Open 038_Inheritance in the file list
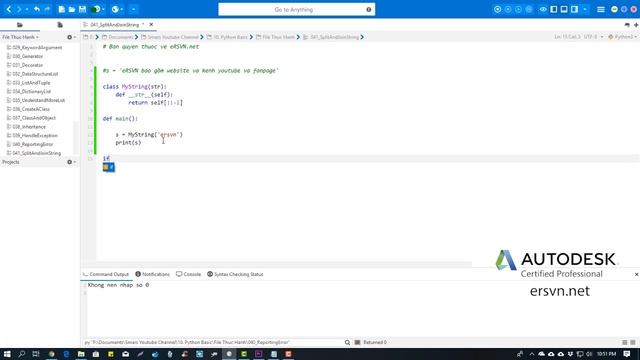 tap(26, 127)
